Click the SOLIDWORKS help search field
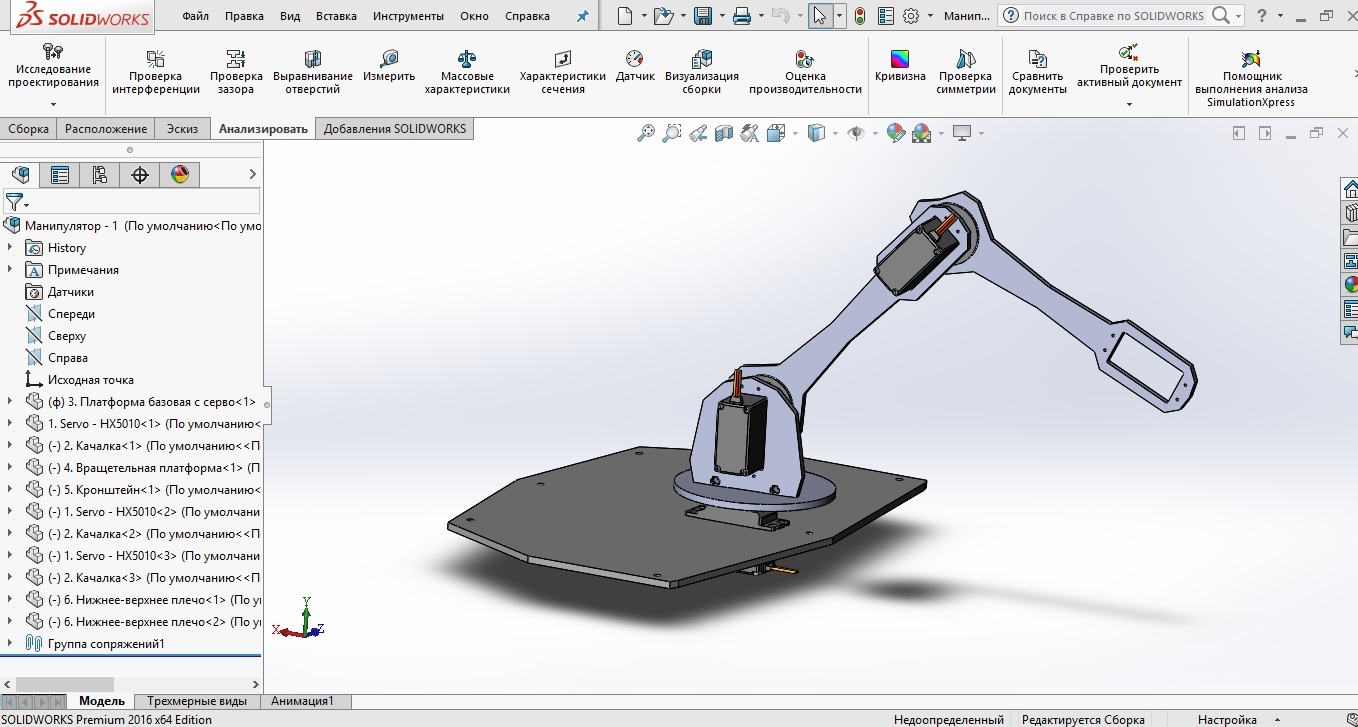This screenshot has height=727, width=1358. point(1115,16)
